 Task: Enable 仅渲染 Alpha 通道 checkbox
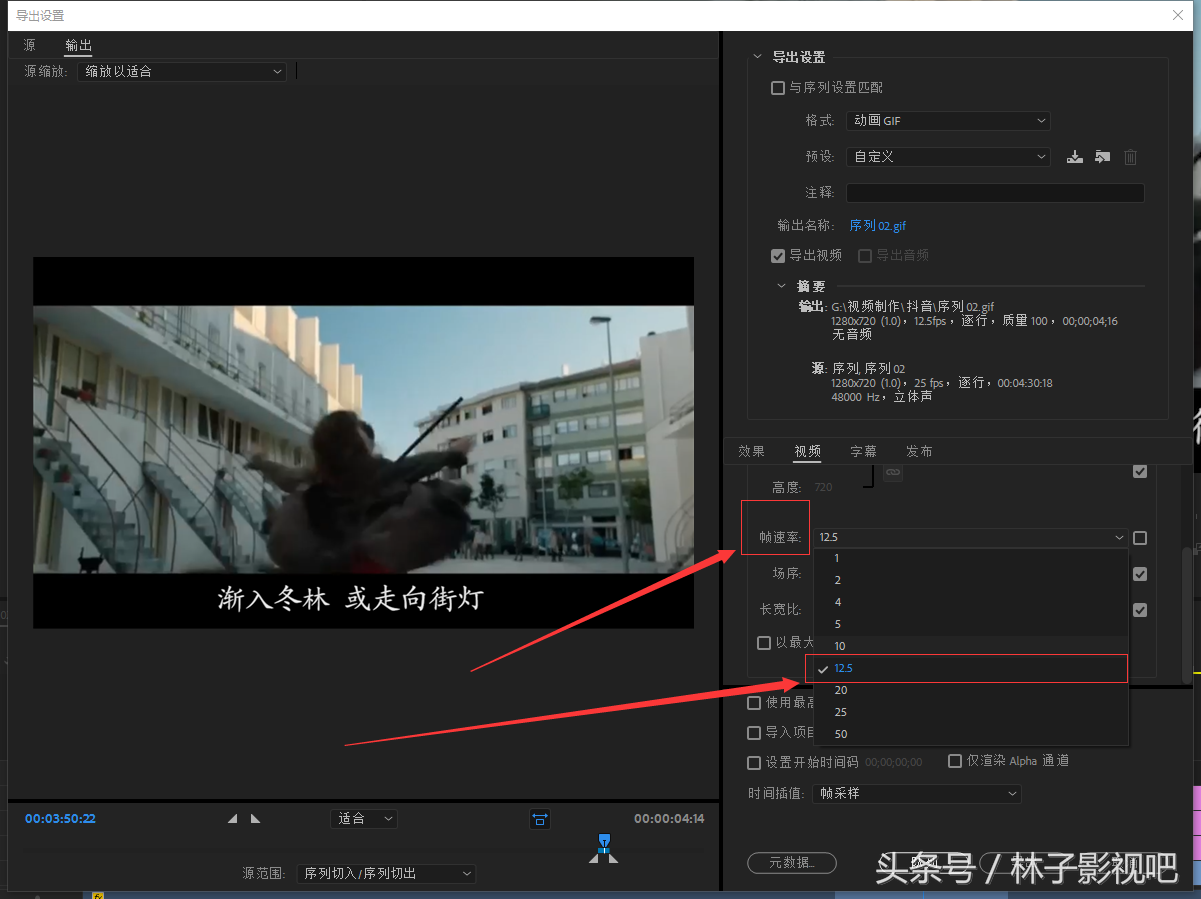[x=955, y=761]
